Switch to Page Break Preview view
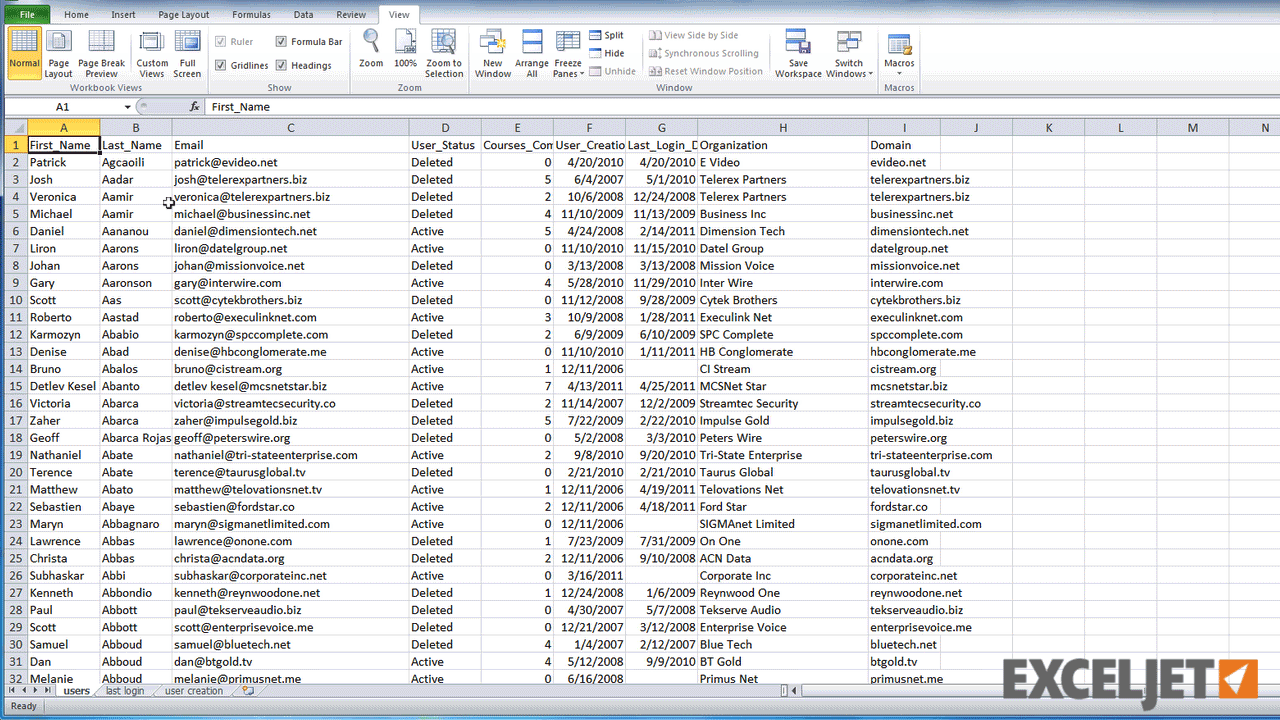 [x=100, y=52]
